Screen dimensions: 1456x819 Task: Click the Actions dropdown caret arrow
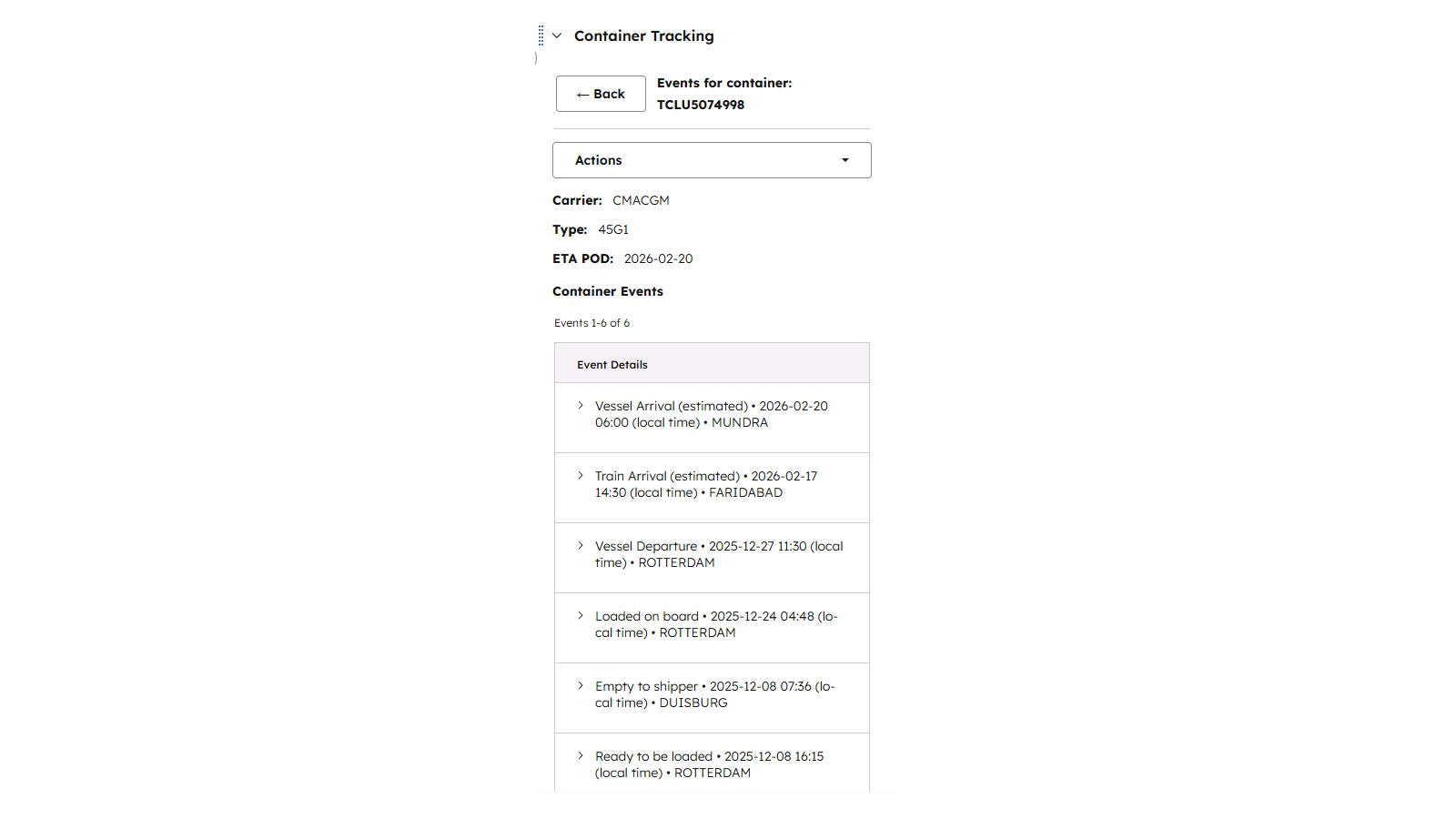click(845, 160)
